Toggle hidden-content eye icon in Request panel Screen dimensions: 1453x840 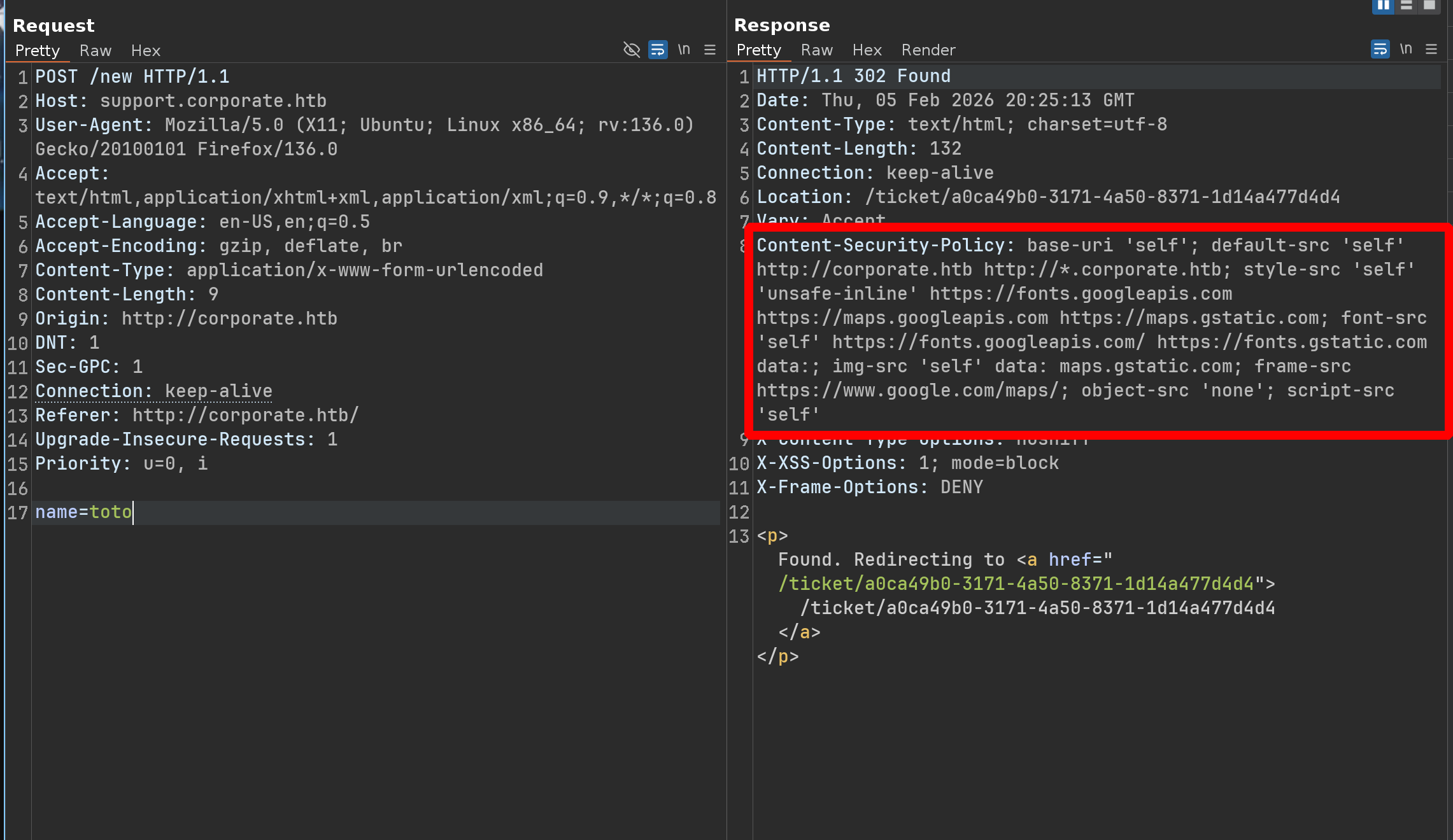click(631, 50)
